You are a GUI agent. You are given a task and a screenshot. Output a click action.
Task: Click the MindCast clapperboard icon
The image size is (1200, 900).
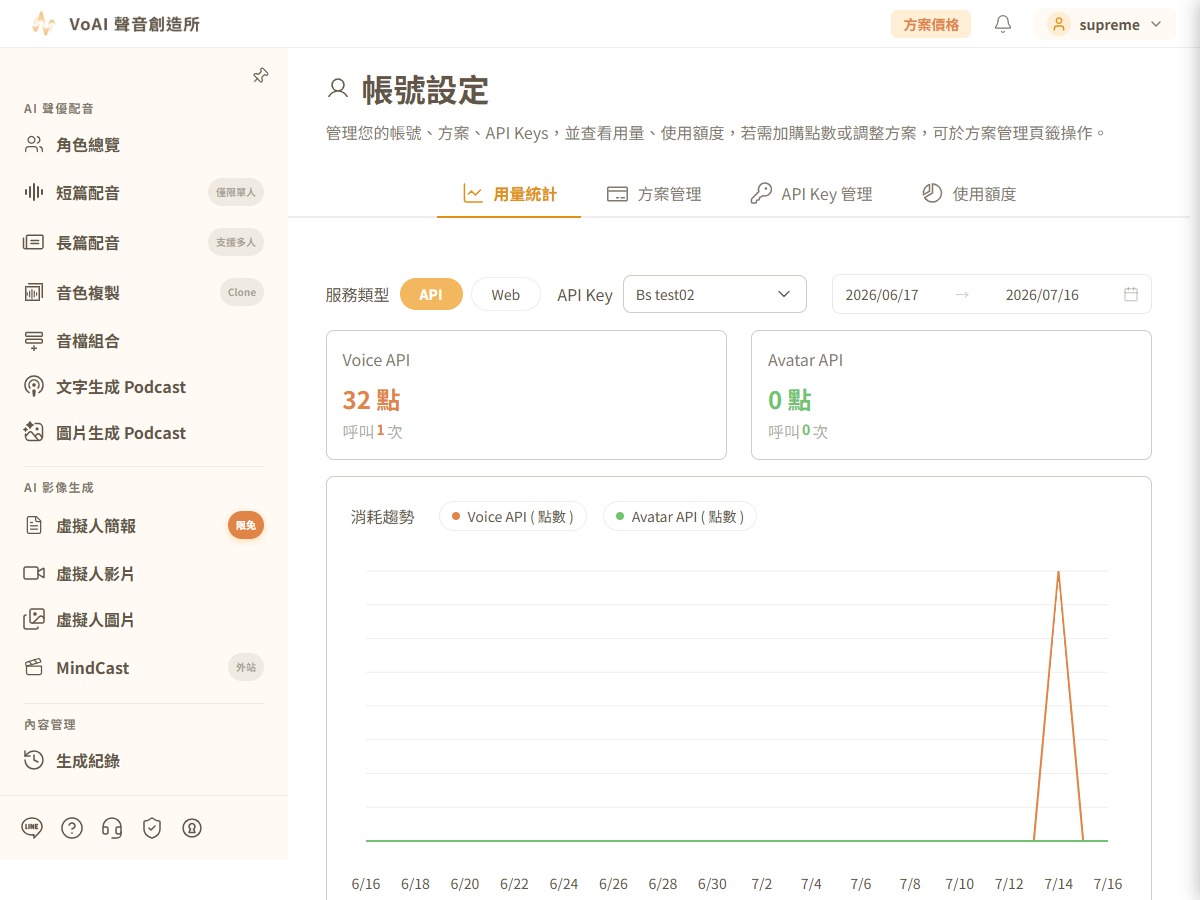[x=34, y=667]
